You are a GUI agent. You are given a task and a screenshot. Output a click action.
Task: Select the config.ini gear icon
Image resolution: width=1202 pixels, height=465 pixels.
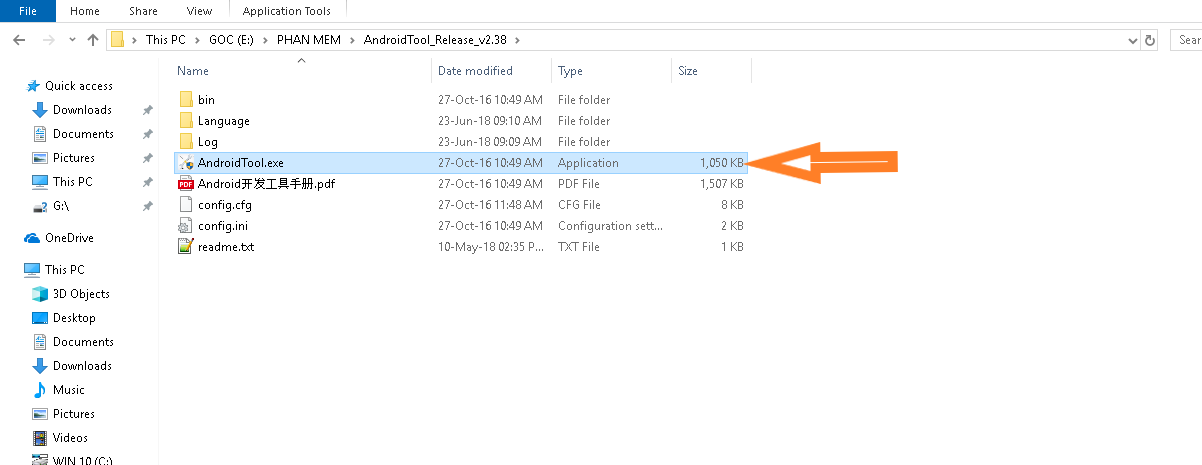coord(185,226)
